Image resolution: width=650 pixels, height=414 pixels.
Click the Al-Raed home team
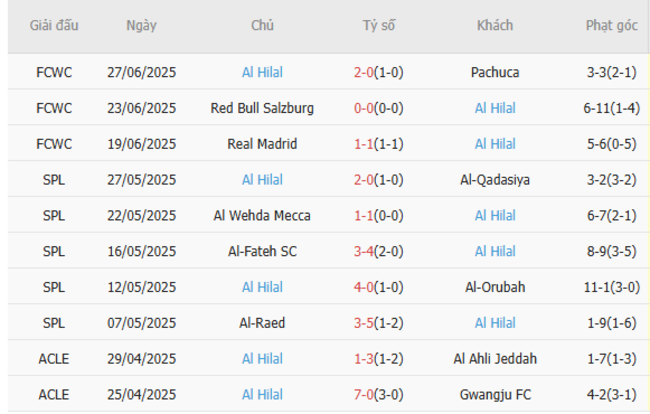click(262, 323)
